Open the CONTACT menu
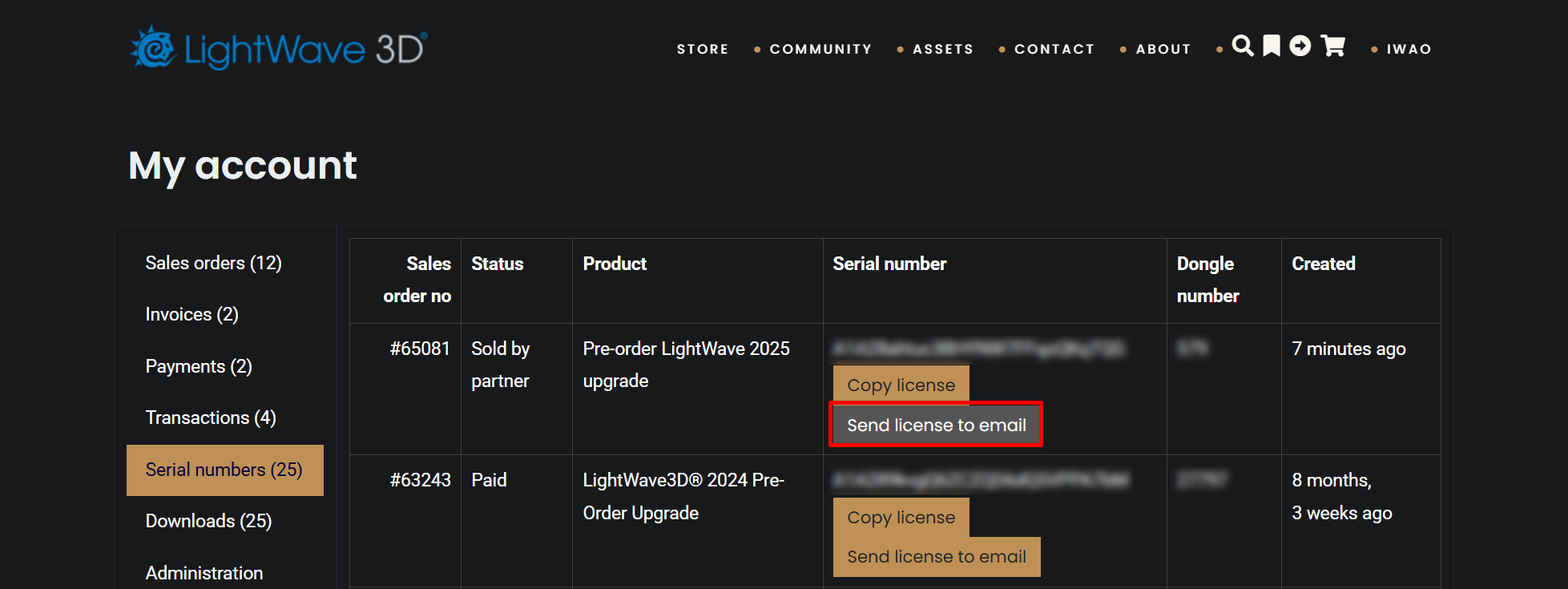Viewport: 1568px width, 589px height. click(1054, 49)
